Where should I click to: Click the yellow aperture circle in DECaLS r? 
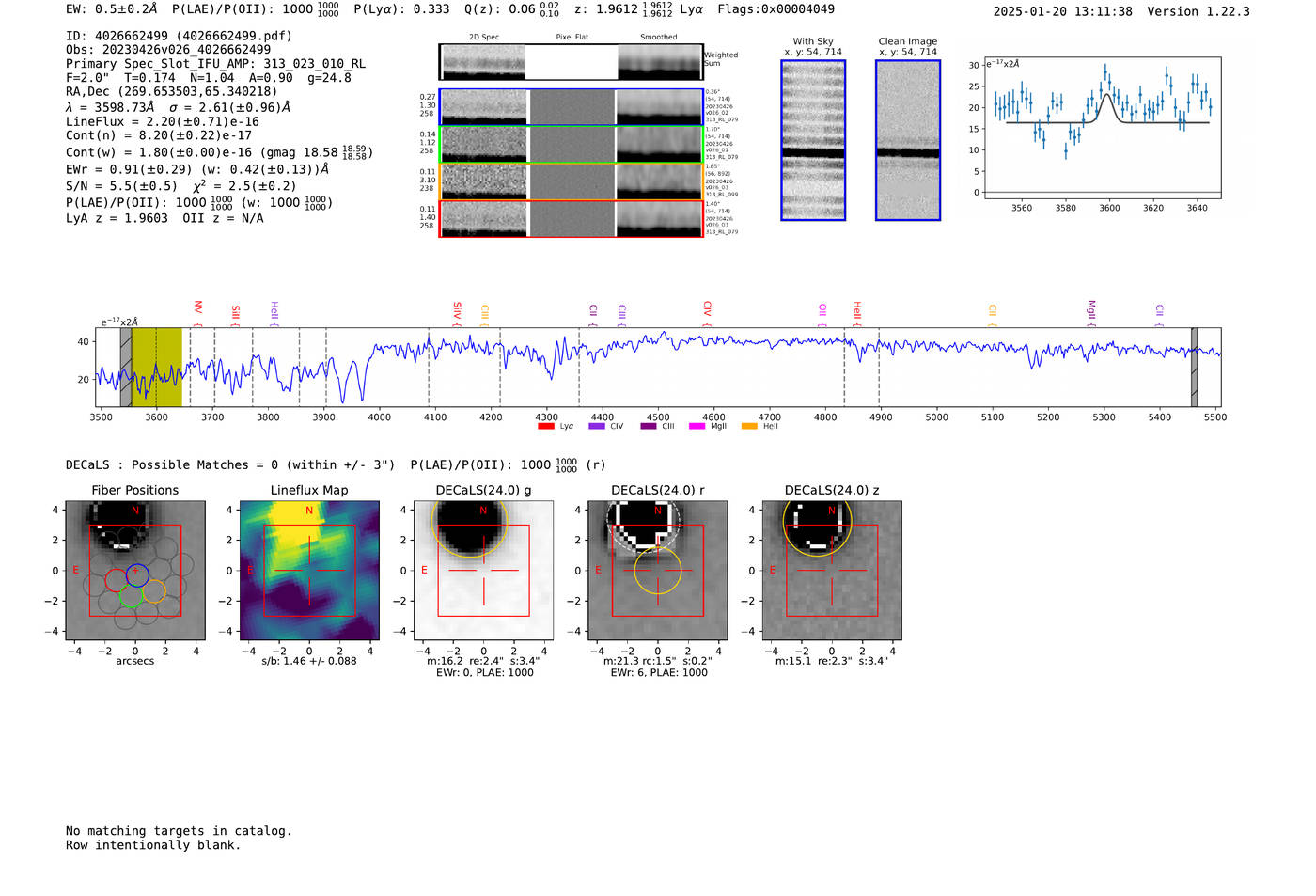pos(658,571)
